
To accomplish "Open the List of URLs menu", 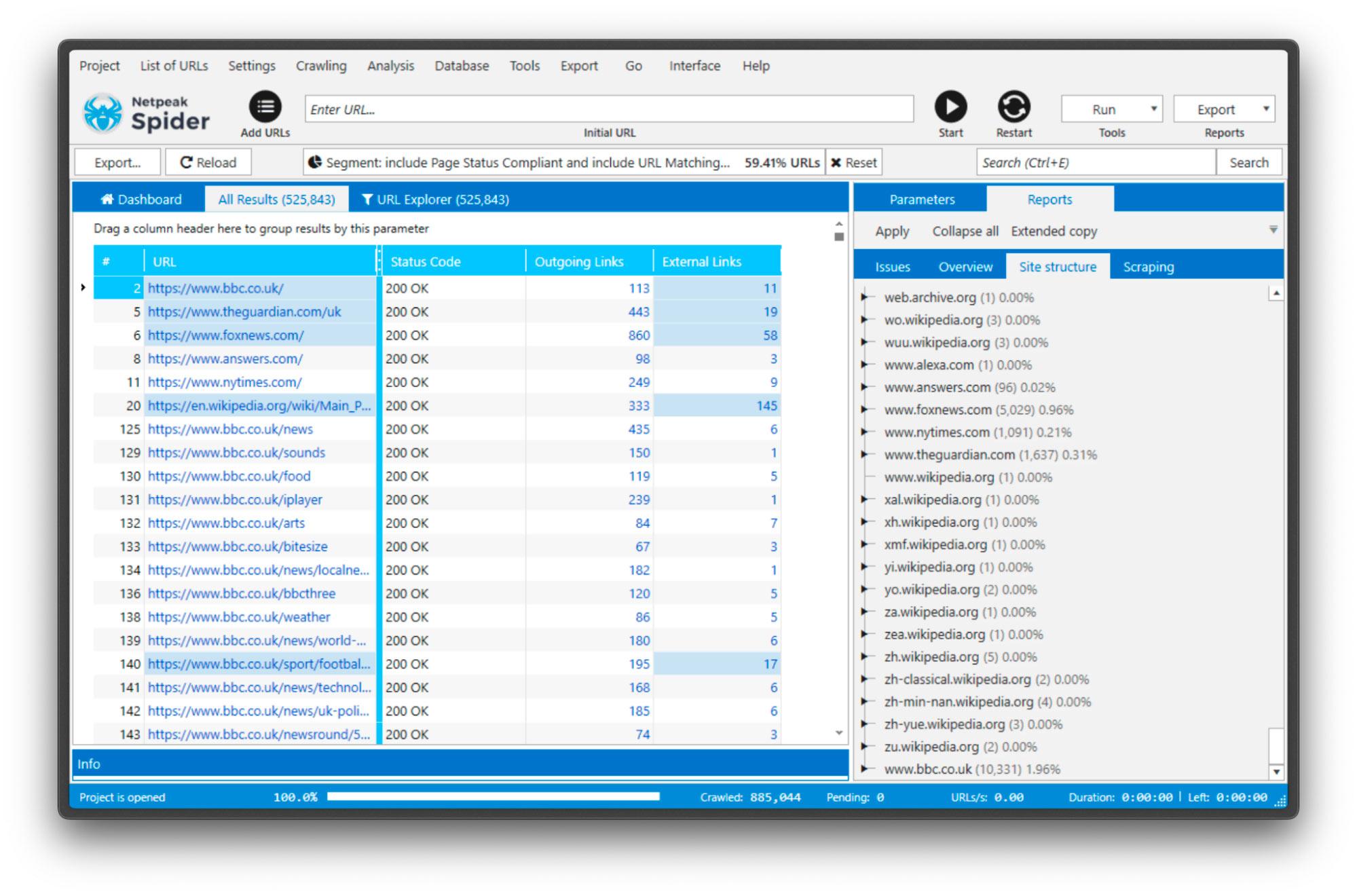I will coord(174,66).
